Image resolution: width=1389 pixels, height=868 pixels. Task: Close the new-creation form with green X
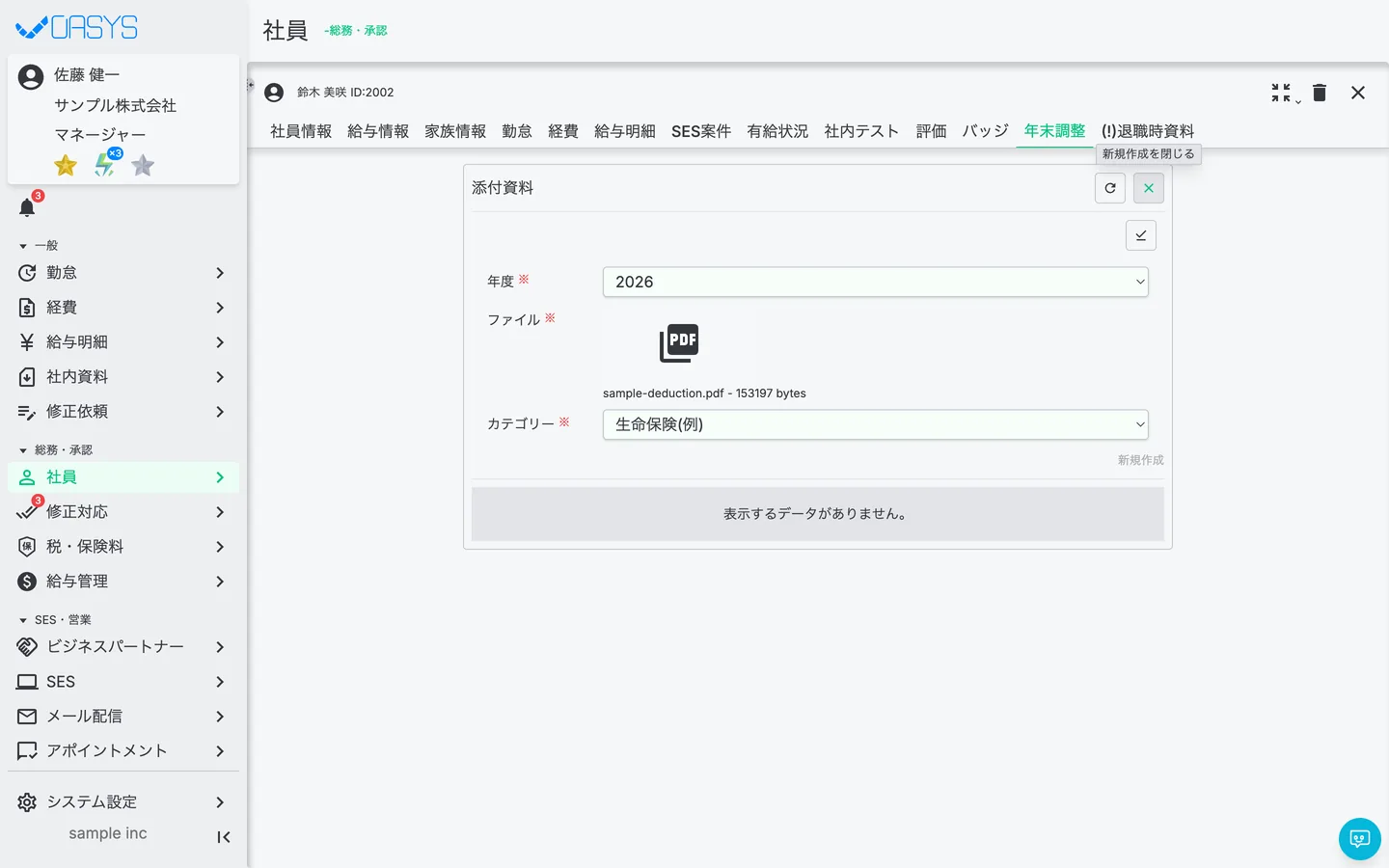pos(1149,188)
